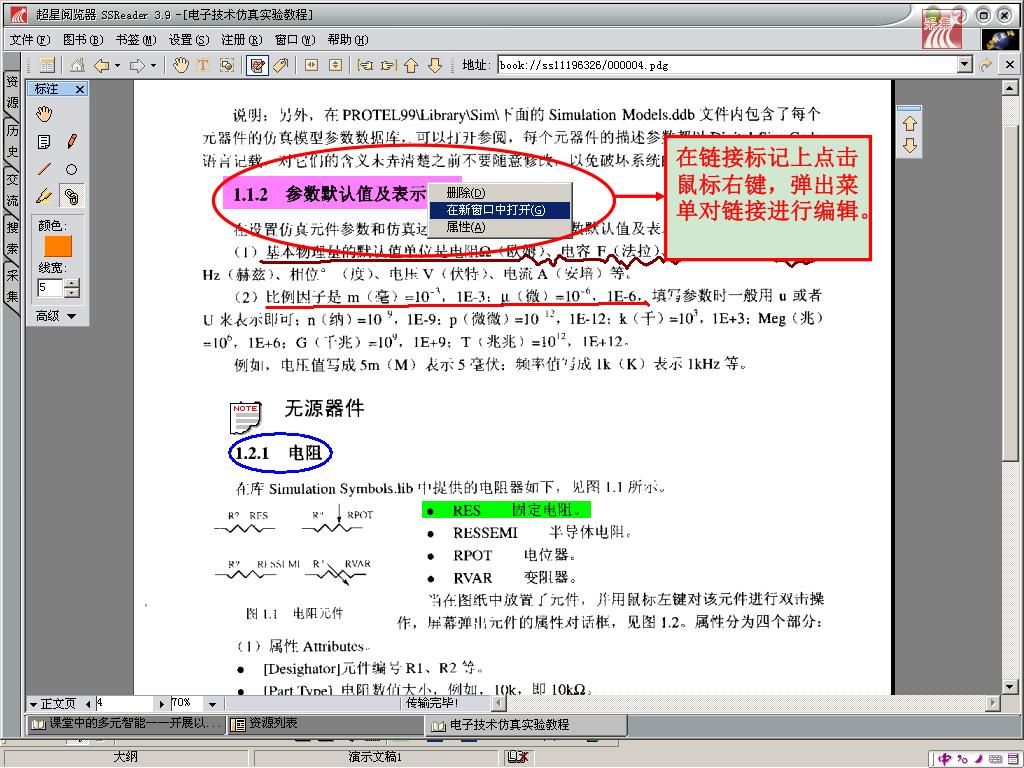Jump to previous section pointing-hand icon
This screenshot has width=1024, height=768.
[365, 65]
